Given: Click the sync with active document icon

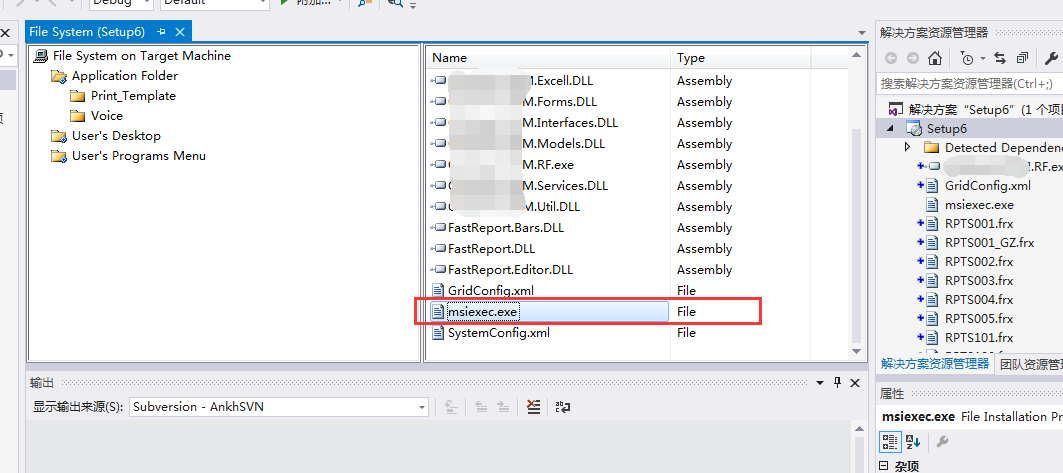Looking at the screenshot, I should point(1000,58).
